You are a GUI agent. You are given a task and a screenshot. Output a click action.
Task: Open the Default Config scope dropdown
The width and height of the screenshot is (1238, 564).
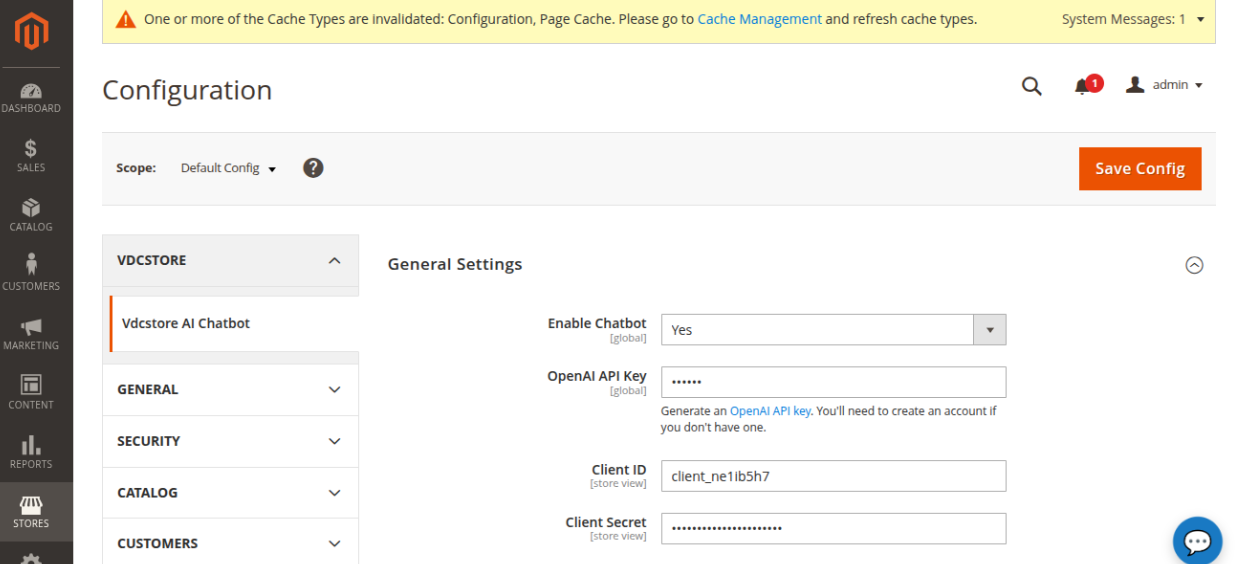click(x=227, y=168)
